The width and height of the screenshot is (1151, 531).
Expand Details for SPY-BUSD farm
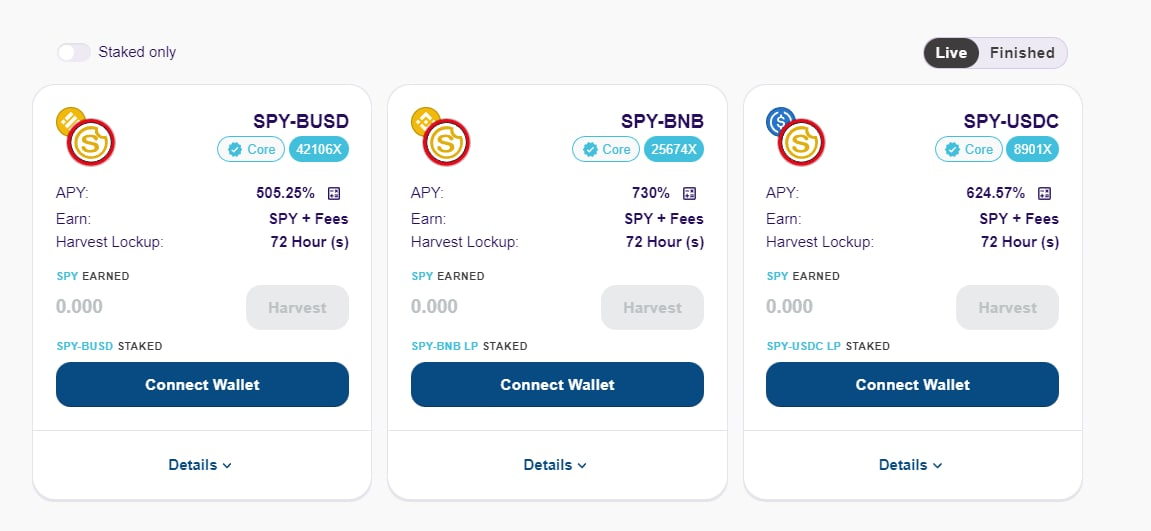click(x=201, y=465)
